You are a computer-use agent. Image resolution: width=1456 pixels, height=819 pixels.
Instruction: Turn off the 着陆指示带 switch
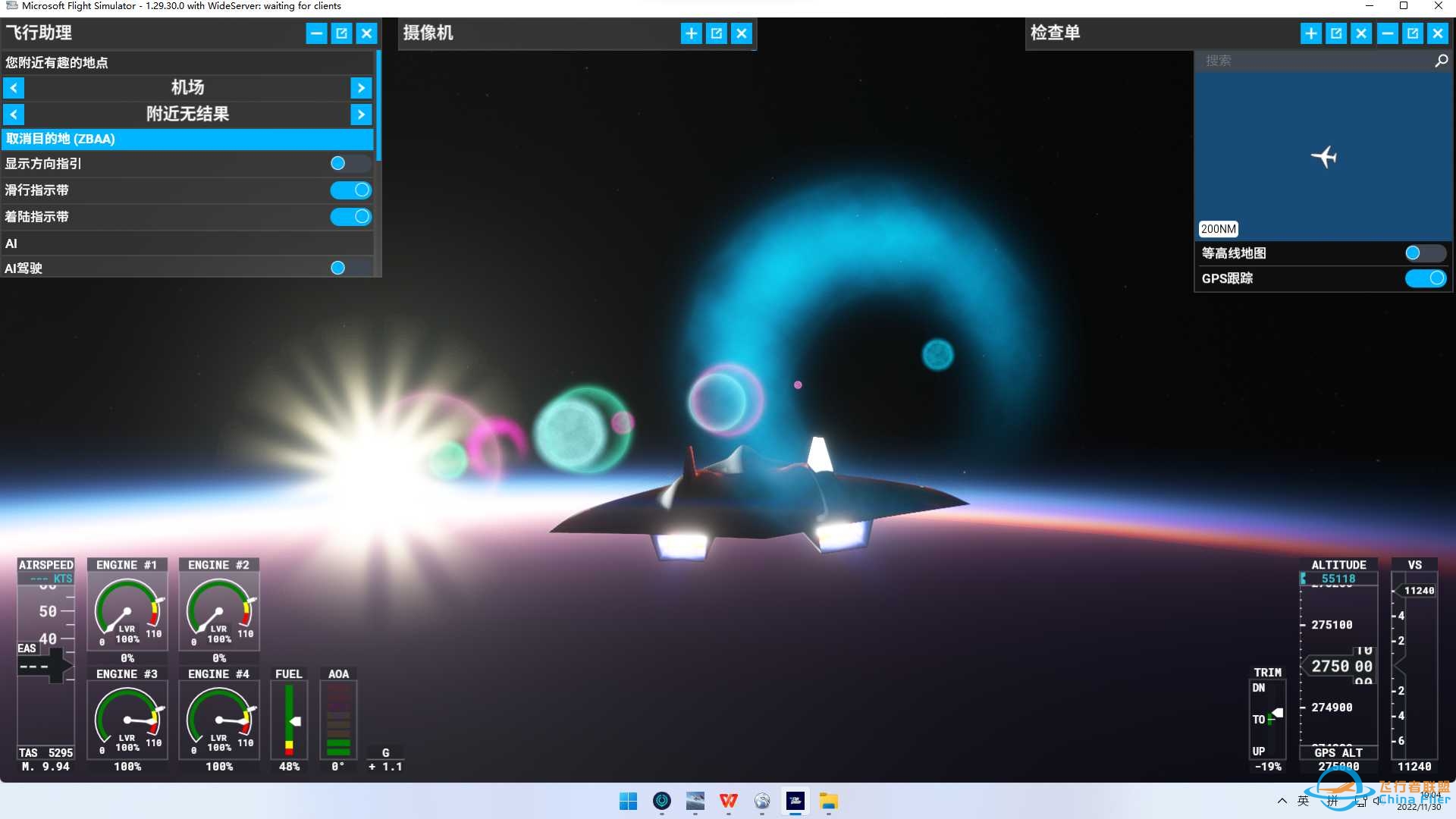(x=350, y=217)
